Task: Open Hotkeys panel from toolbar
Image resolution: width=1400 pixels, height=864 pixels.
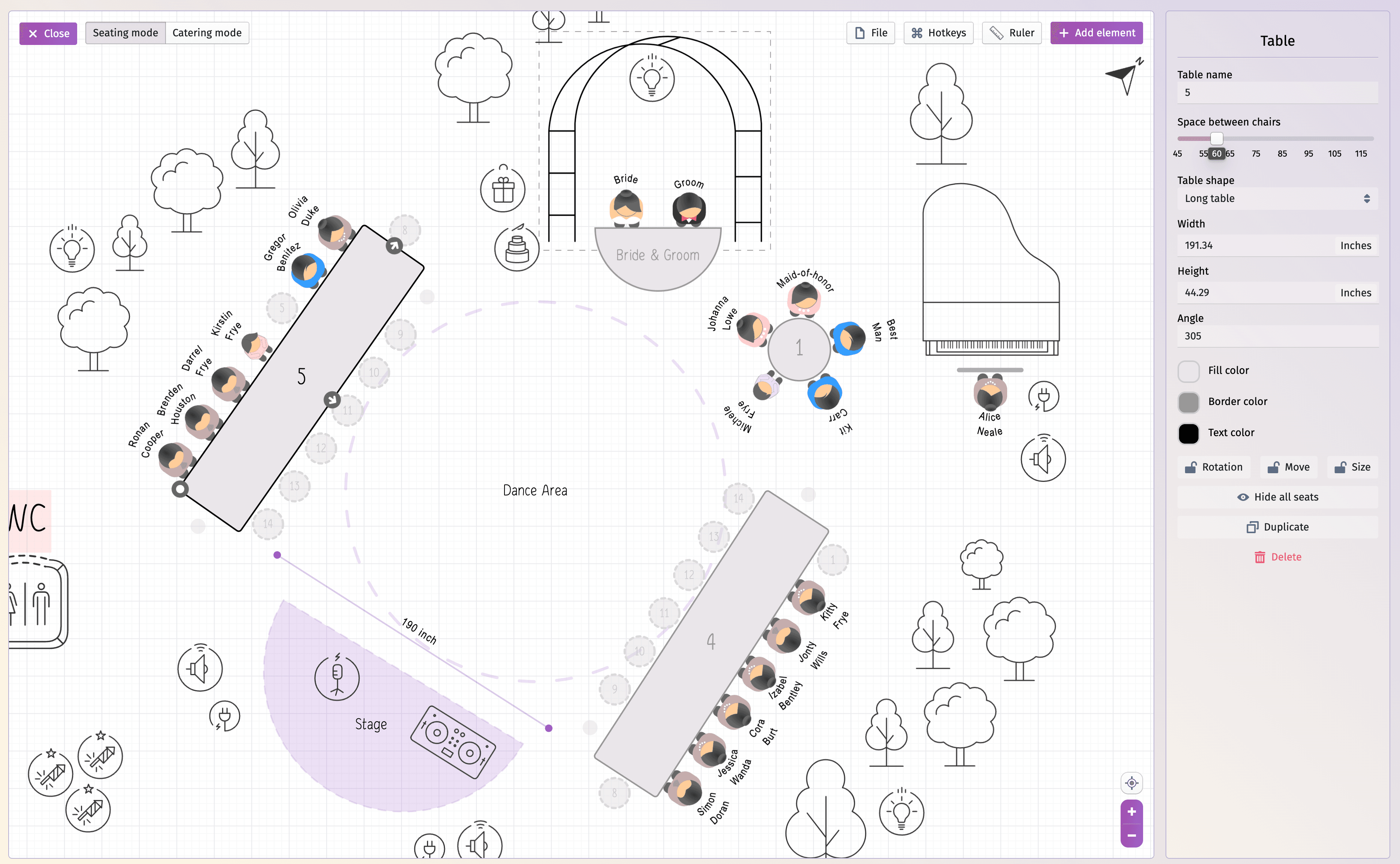Action: click(938, 33)
